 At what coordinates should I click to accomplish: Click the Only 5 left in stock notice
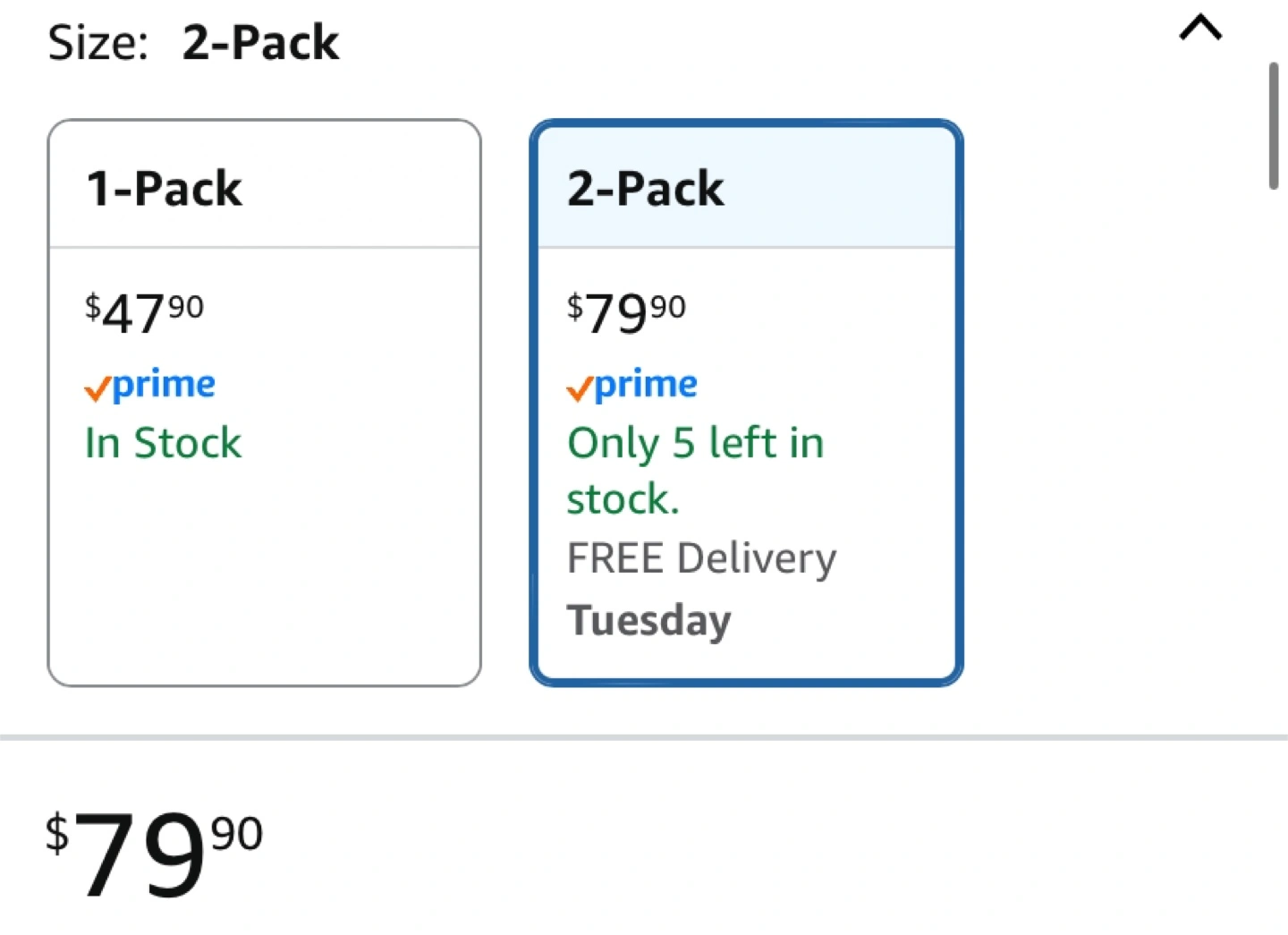point(695,444)
